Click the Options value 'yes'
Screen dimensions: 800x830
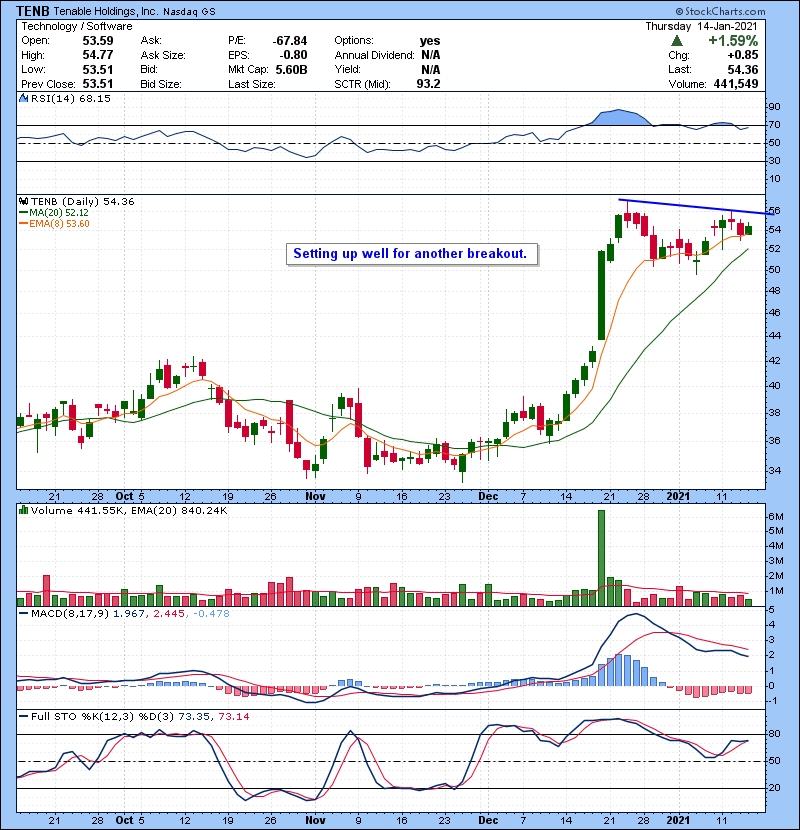click(x=429, y=41)
